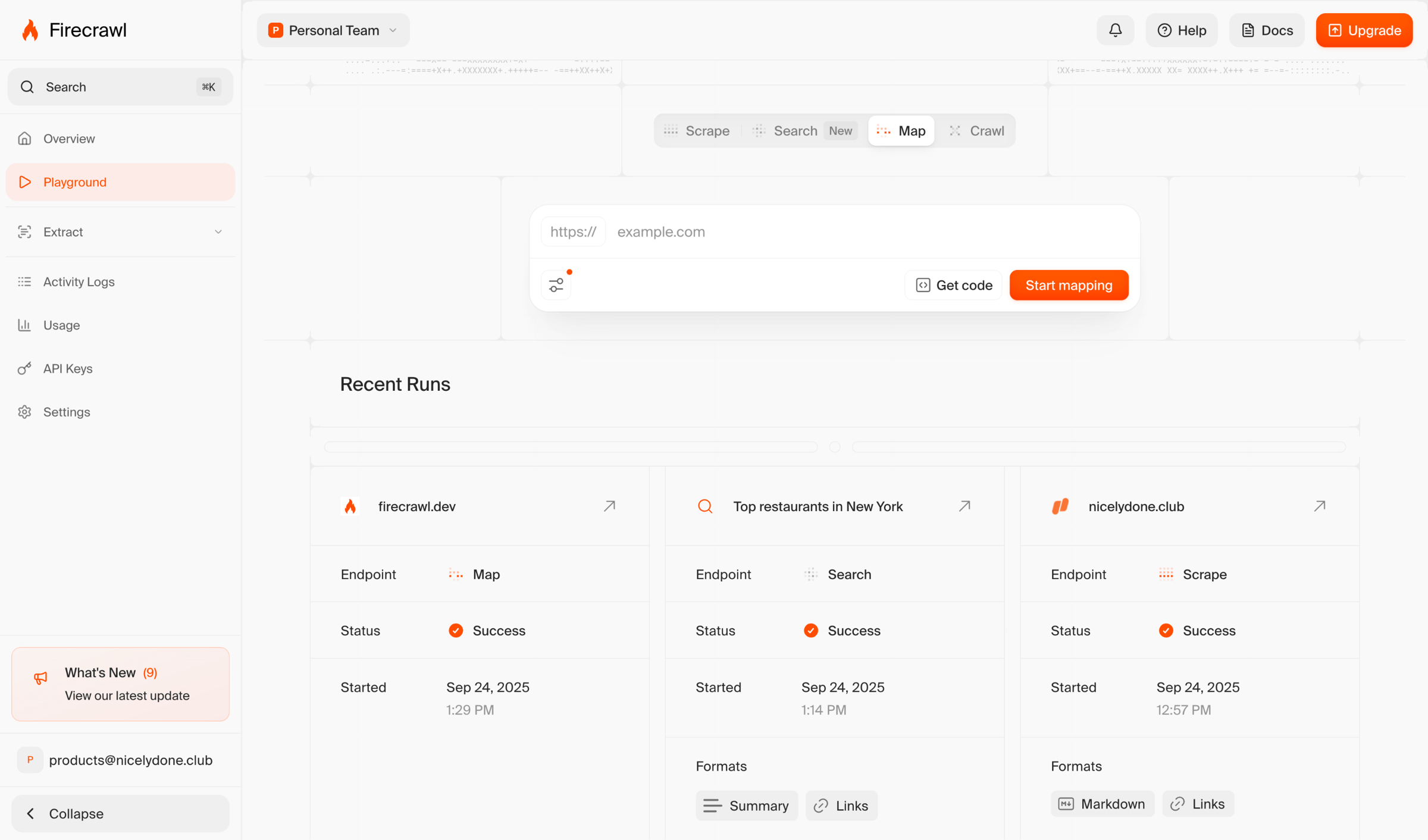Screen dimensions: 1428x840
Task: Click the sidebar search magnifier icon
Action: [27, 87]
